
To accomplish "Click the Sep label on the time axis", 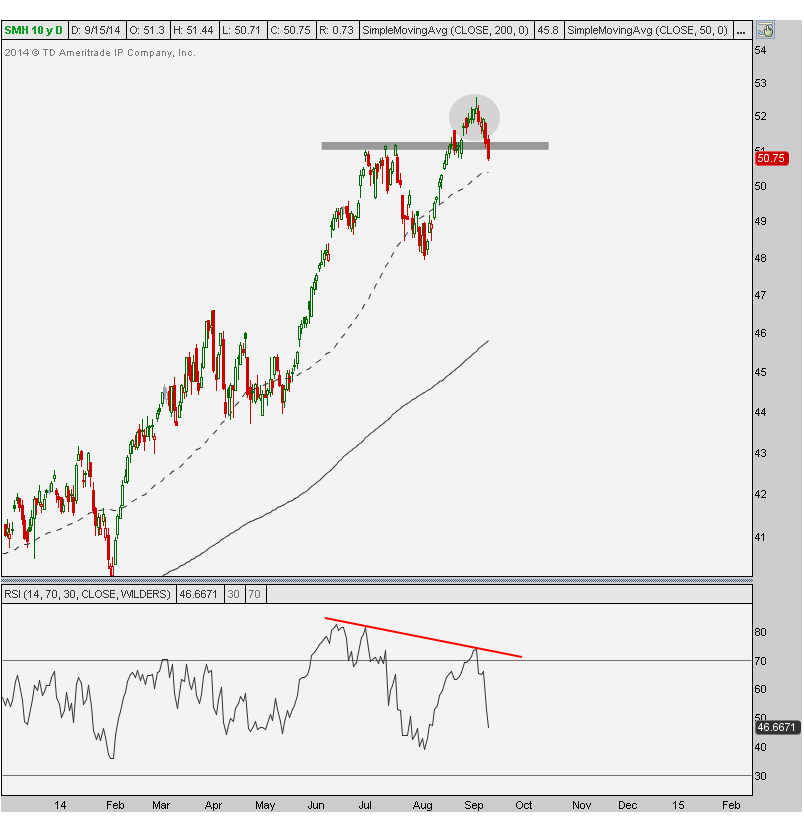I will (x=473, y=805).
